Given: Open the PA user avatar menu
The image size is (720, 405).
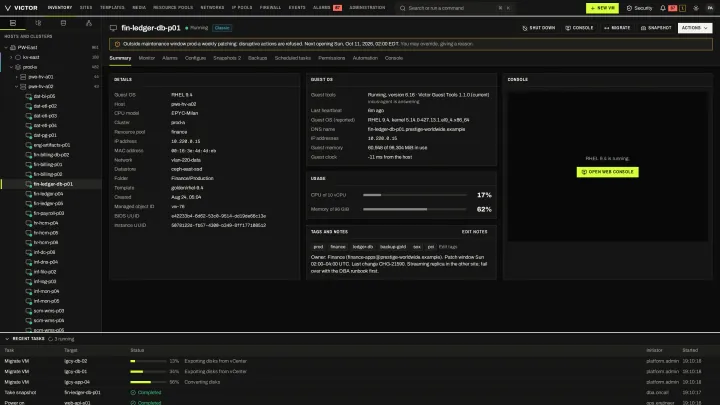Looking at the screenshot, I should click(x=710, y=8).
